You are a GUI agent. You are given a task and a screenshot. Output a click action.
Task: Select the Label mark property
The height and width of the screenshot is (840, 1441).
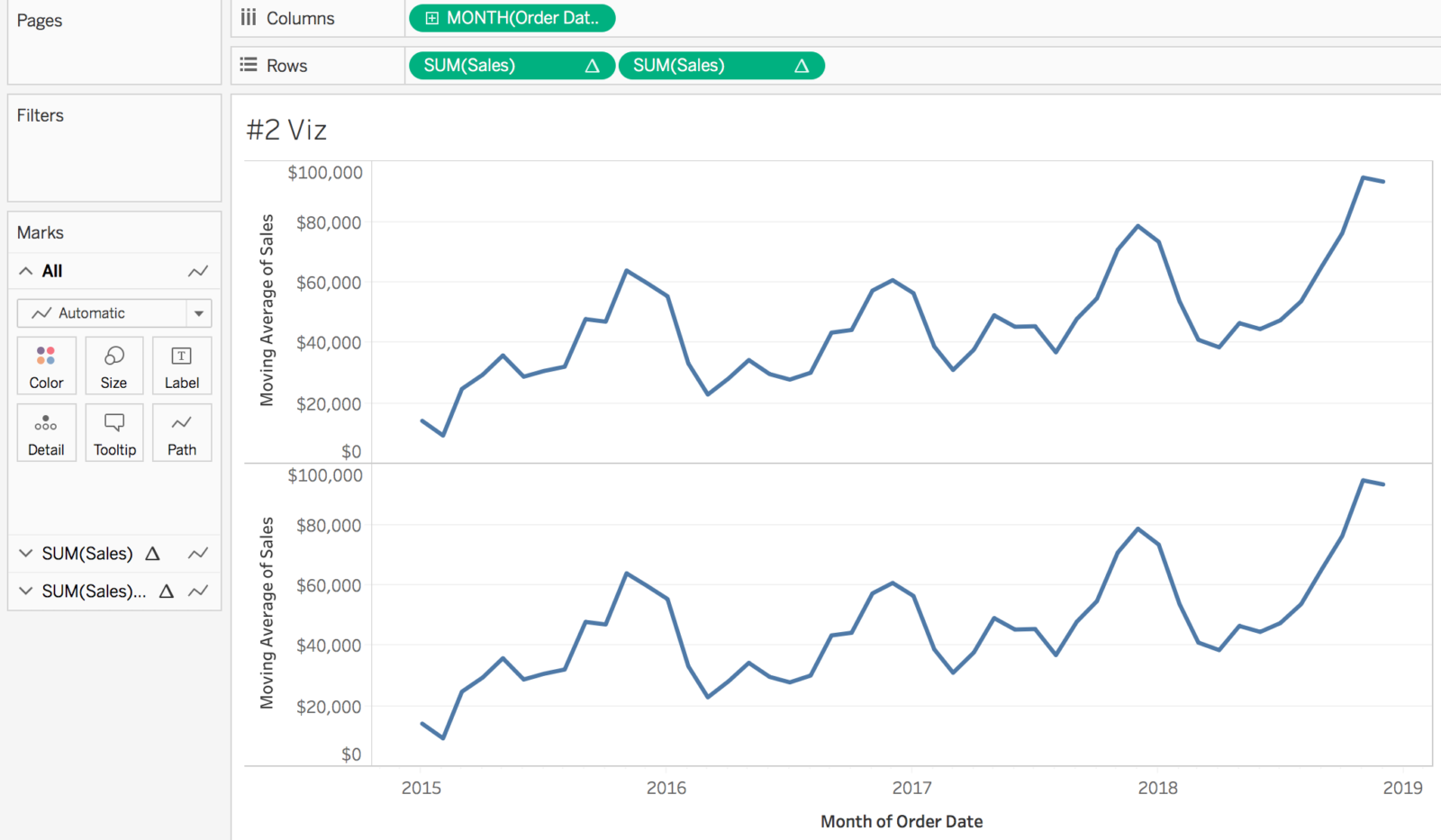(x=181, y=366)
